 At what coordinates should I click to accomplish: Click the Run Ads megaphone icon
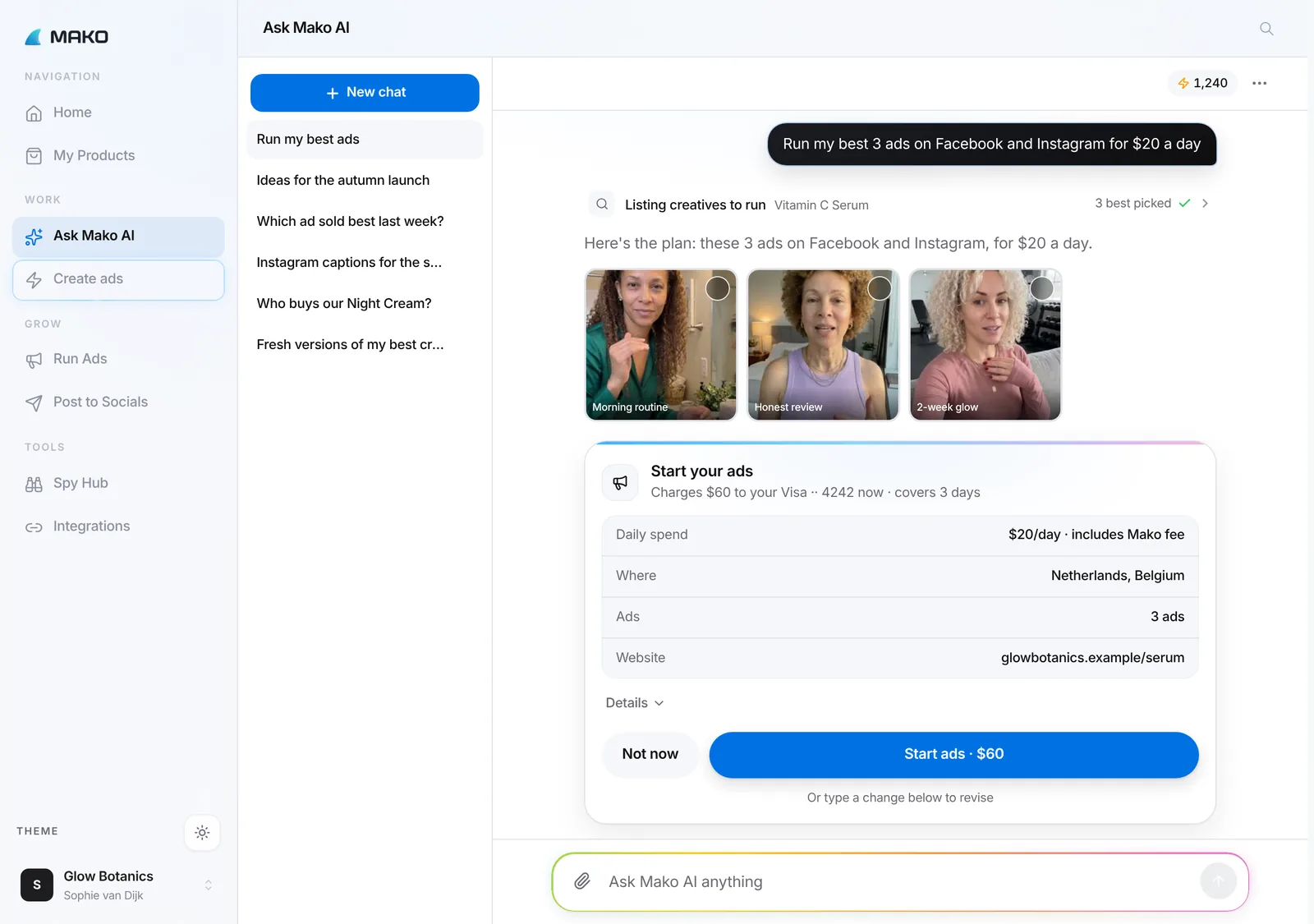click(x=34, y=360)
